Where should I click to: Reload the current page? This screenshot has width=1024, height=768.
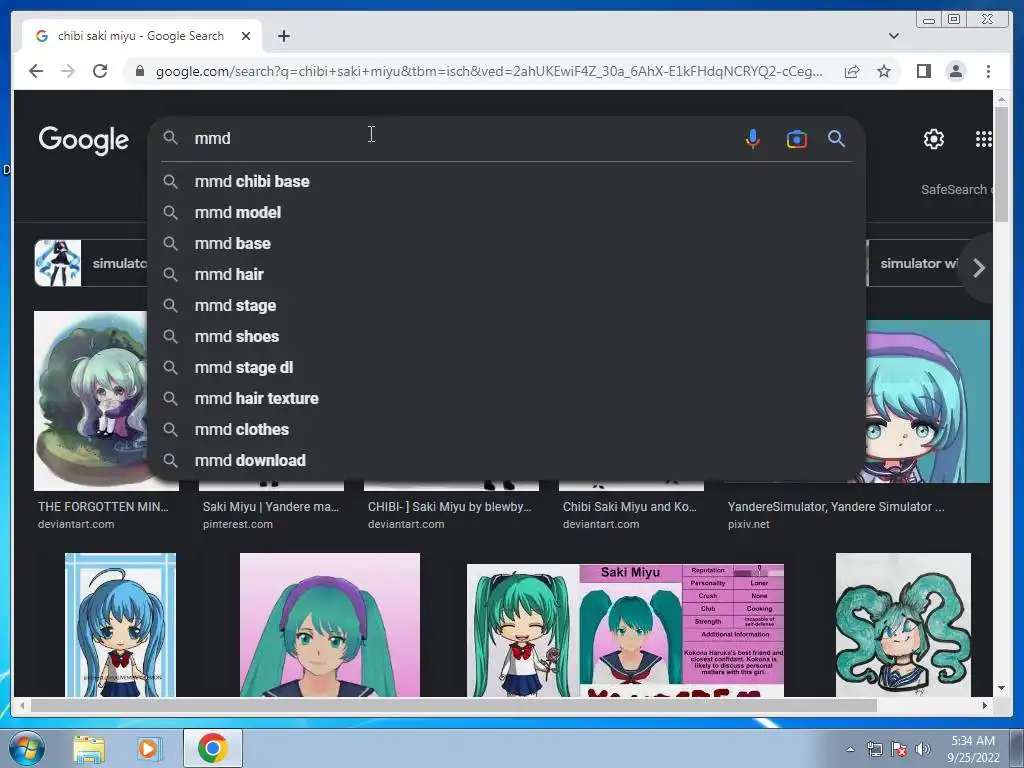[100, 71]
